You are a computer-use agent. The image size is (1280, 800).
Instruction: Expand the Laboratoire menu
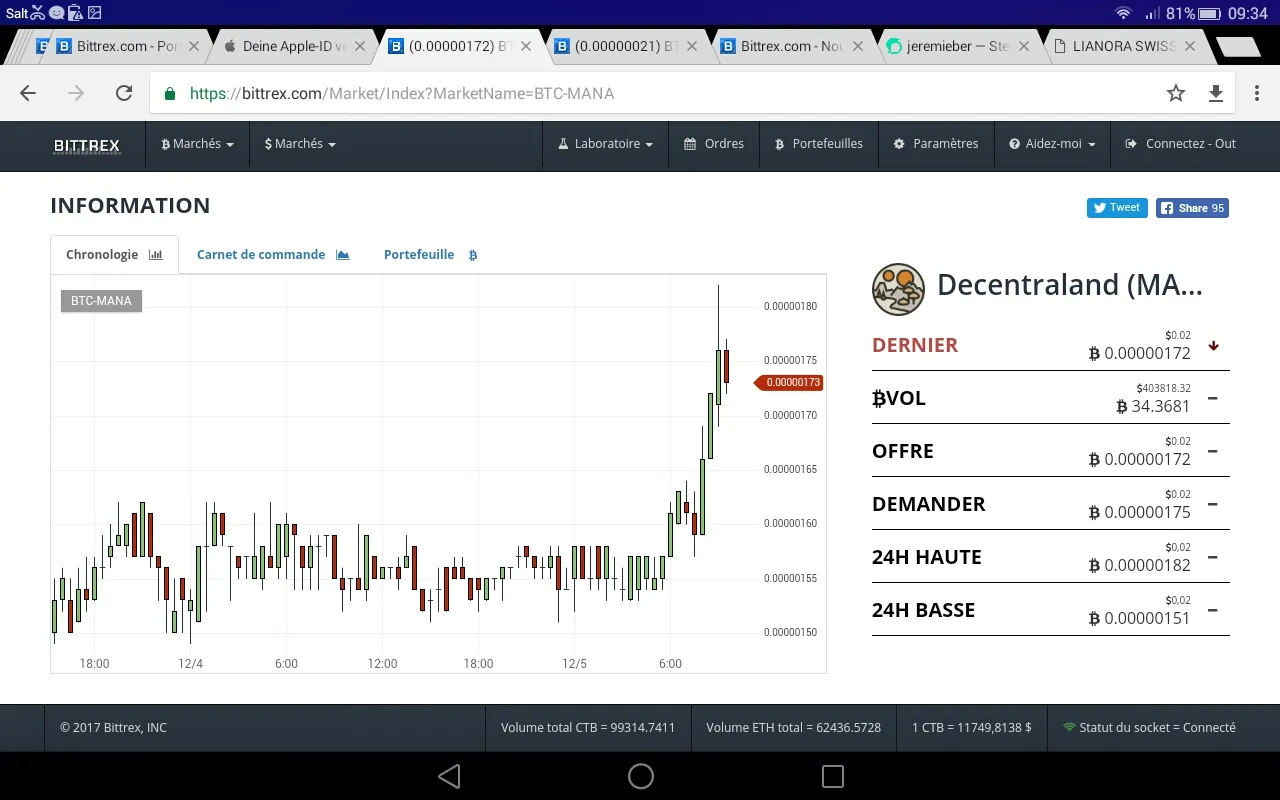coord(605,144)
